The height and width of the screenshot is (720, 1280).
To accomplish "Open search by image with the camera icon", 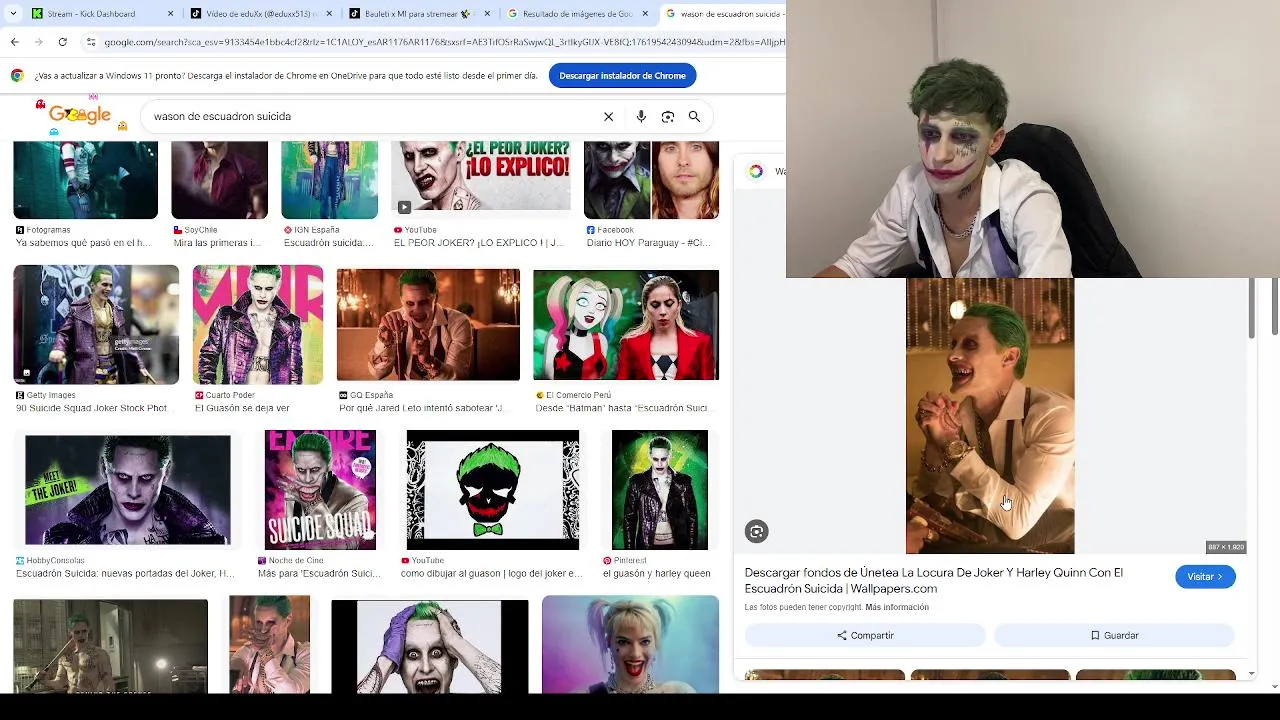I will (x=668, y=117).
